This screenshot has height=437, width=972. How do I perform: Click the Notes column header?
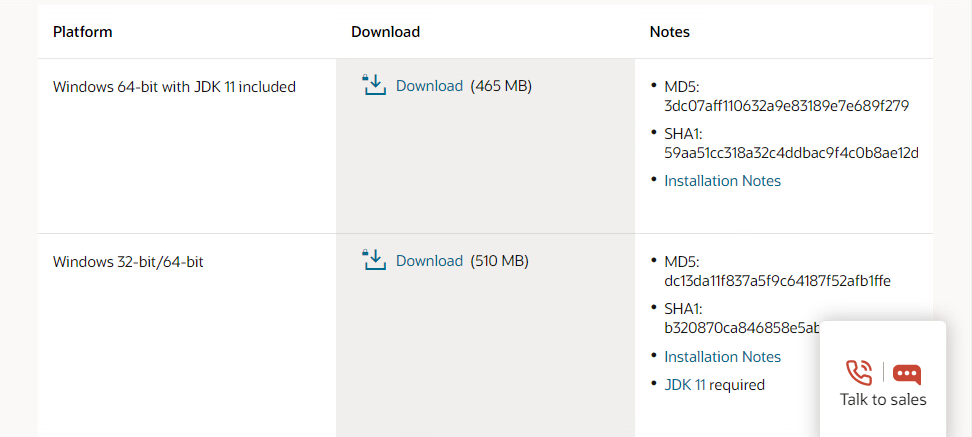pyautogui.click(x=669, y=32)
